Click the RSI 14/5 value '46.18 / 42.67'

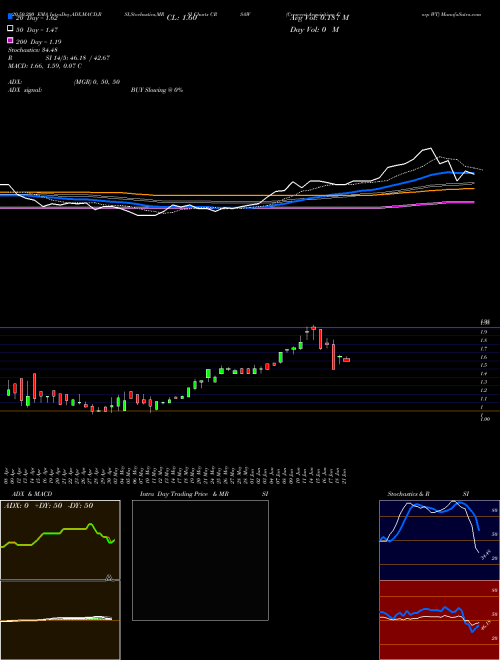pyautogui.click(x=89, y=58)
